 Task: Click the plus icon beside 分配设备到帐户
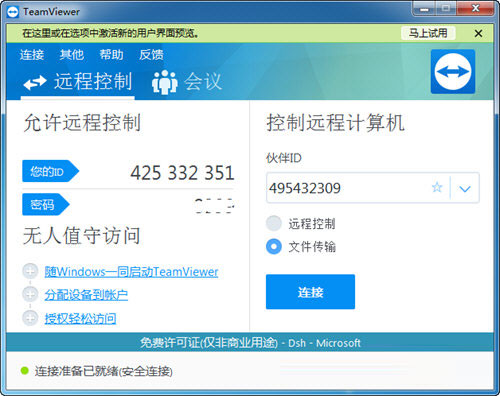tap(30, 294)
